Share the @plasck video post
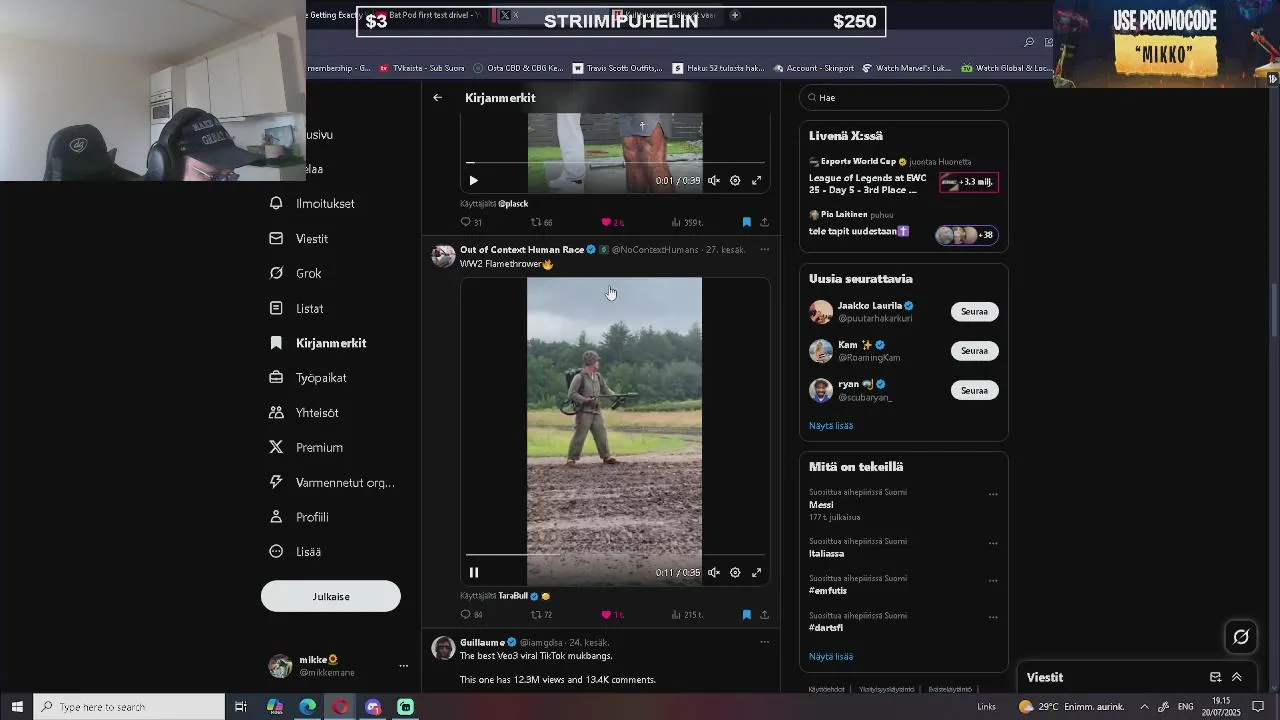This screenshot has height=720, width=1280. coord(765,222)
